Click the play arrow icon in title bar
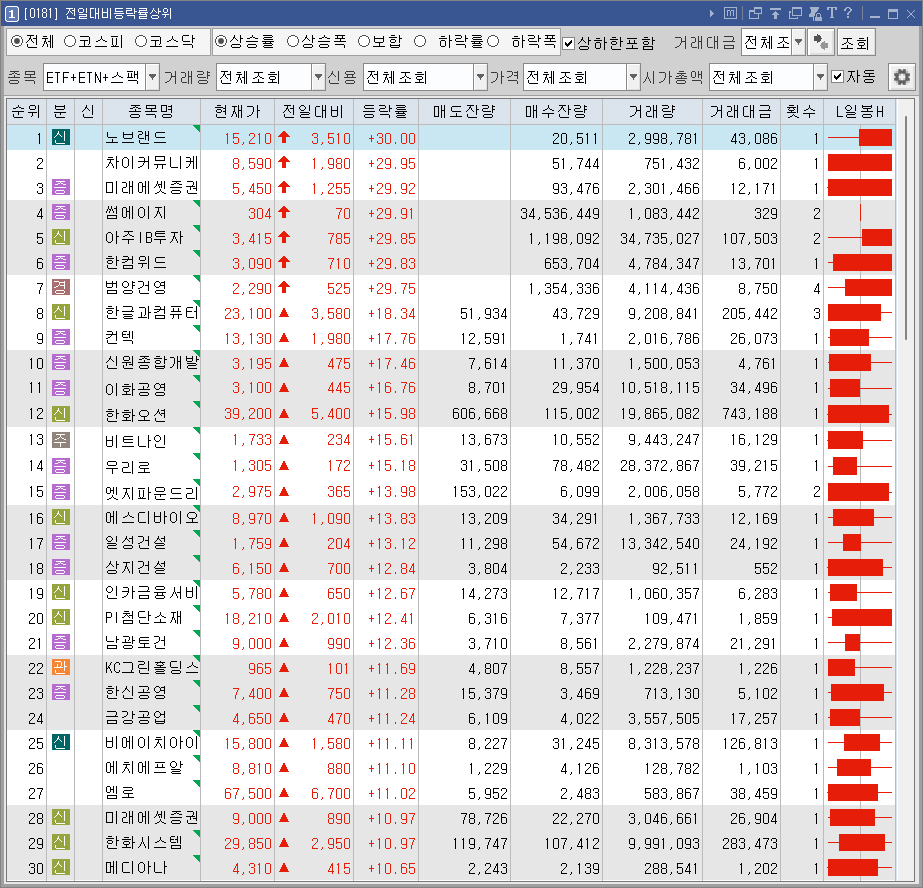Screen dimensions: 923x888 pos(712,13)
